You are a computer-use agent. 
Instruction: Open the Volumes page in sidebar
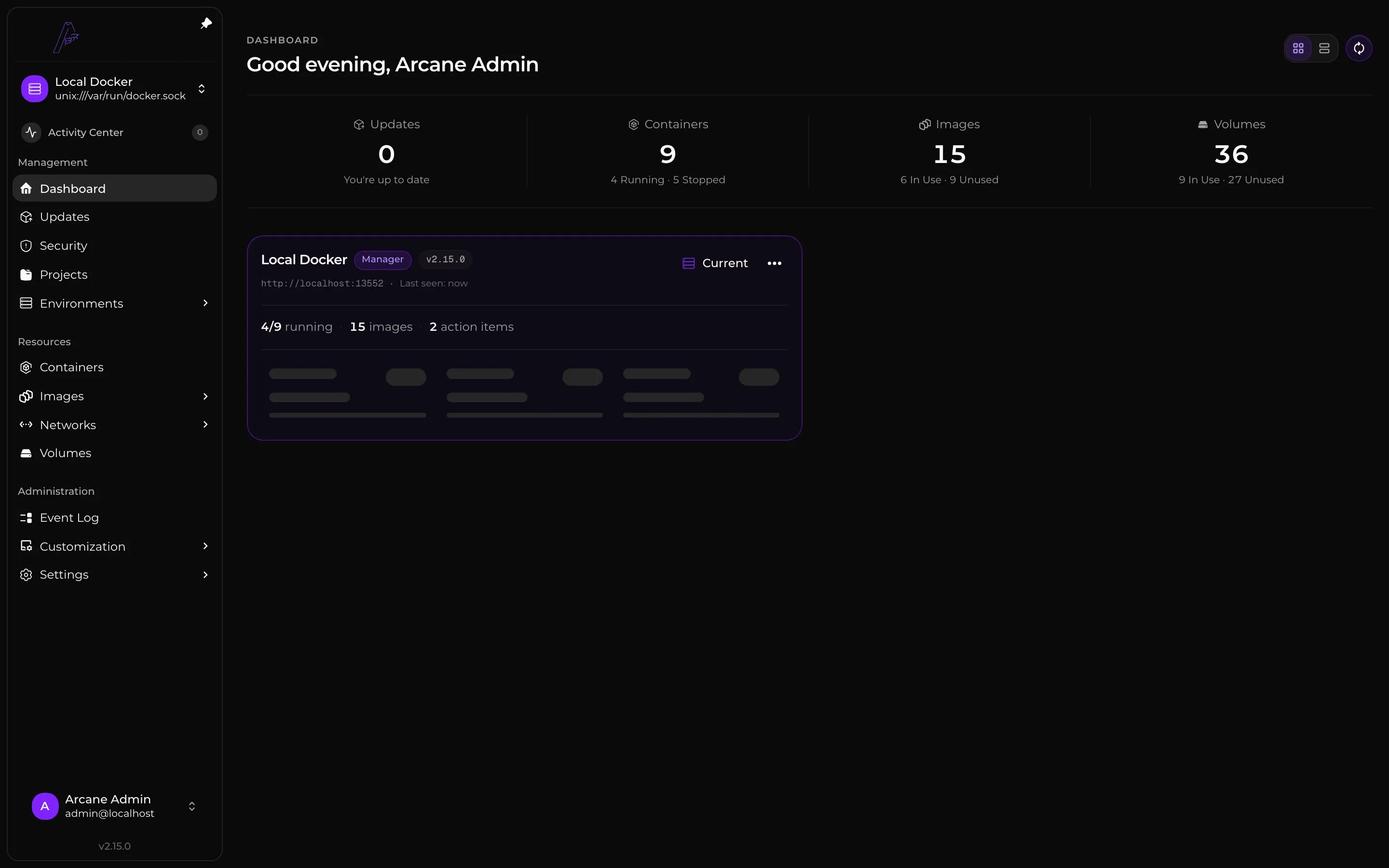(x=115, y=453)
